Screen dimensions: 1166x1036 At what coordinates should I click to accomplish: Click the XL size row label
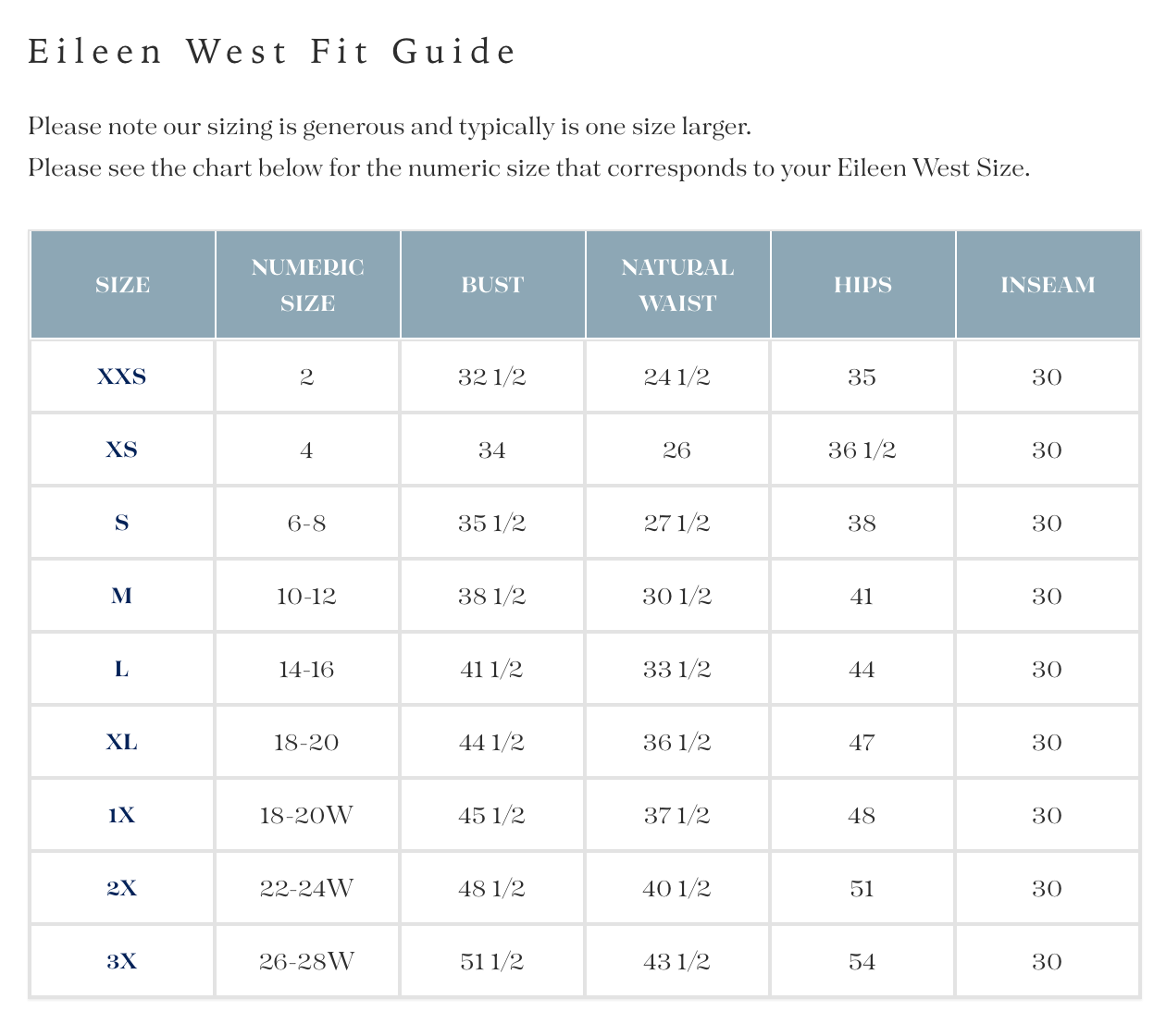pyautogui.click(x=122, y=742)
